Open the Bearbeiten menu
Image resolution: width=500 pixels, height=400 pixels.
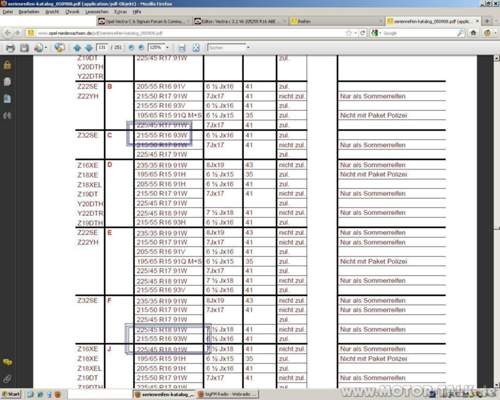[x=29, y=12]
